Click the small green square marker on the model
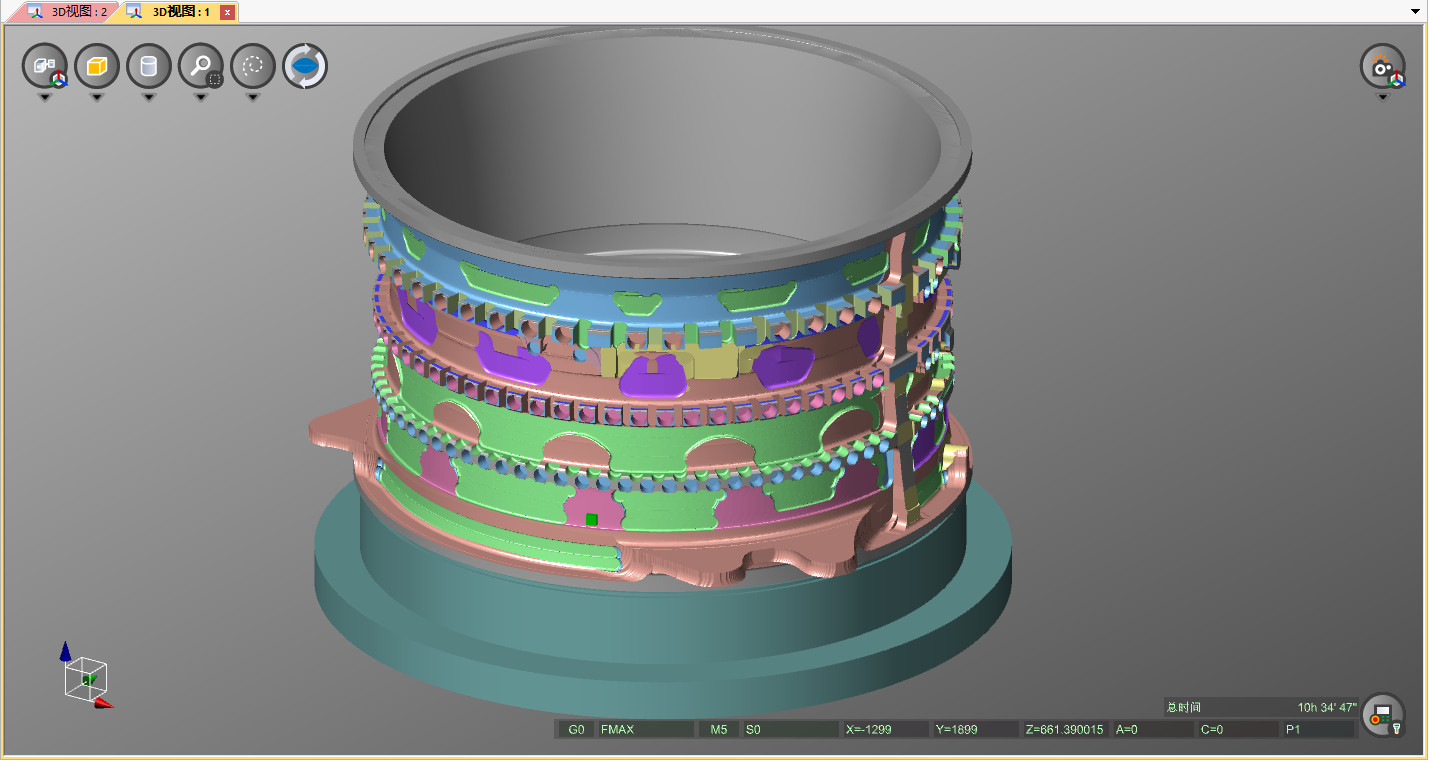Screen dimensions: 1430x762 coord(592,519)
